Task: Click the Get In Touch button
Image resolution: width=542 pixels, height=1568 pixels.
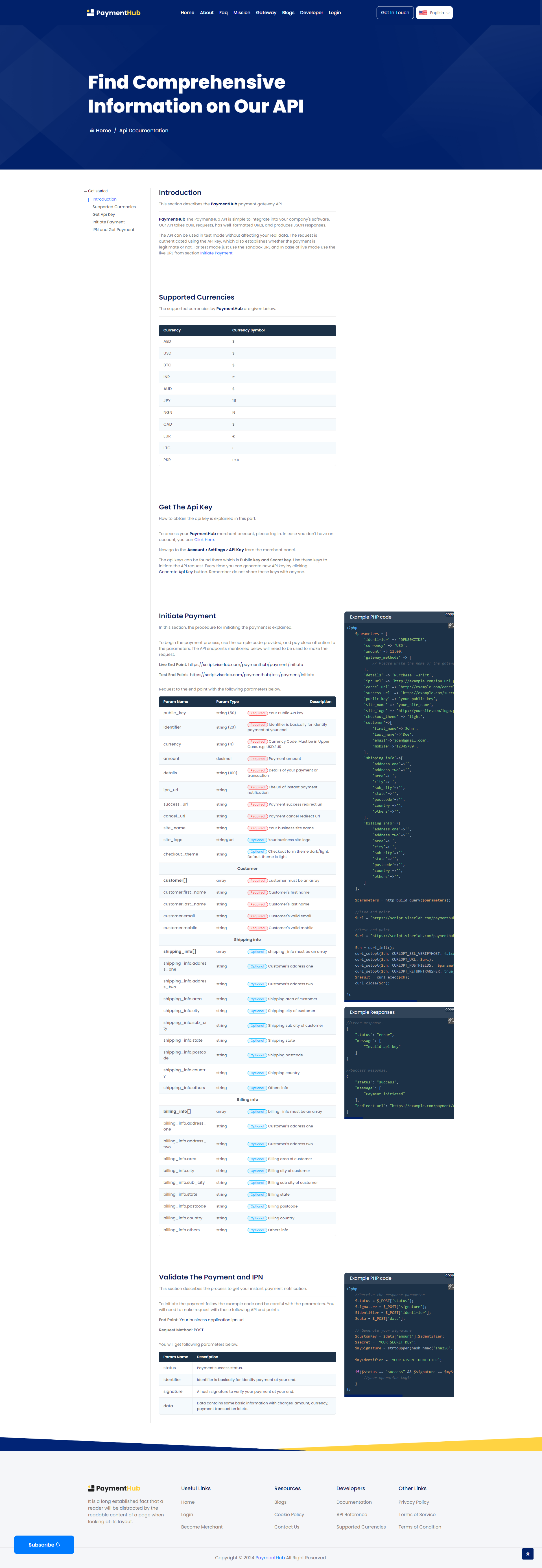Action: (x=395, y=13)
